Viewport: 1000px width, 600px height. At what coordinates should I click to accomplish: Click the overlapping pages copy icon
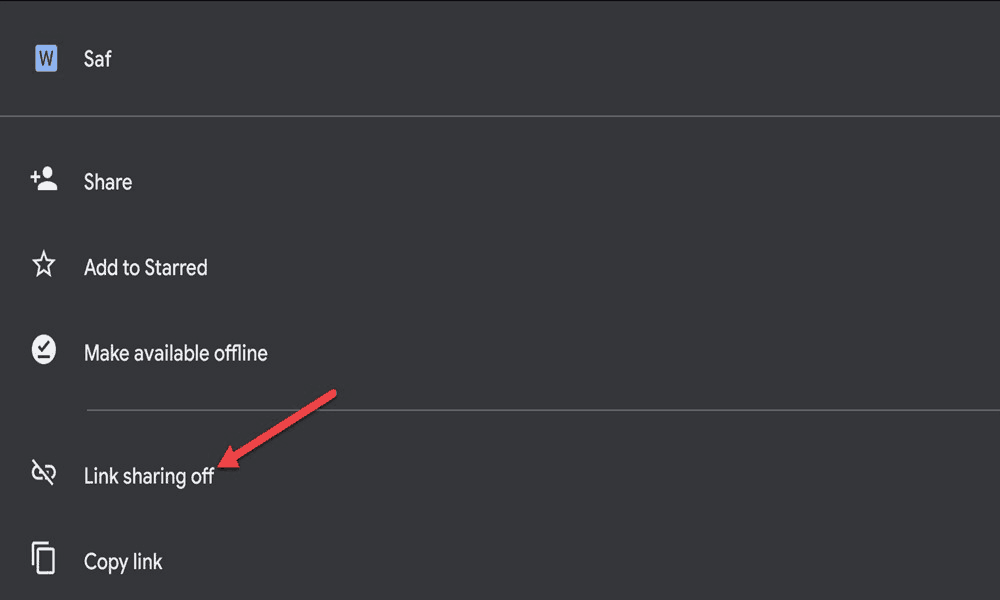(43, 558)
